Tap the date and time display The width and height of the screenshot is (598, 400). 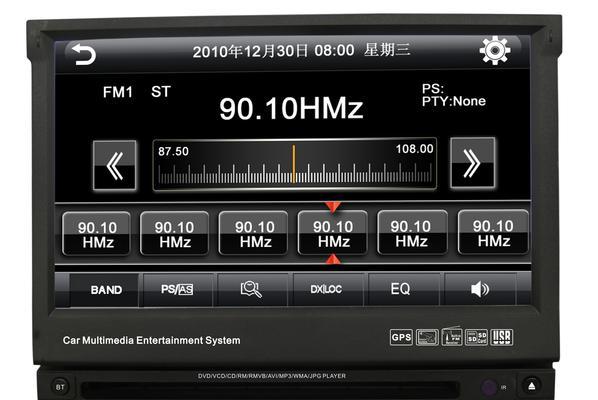302,51
